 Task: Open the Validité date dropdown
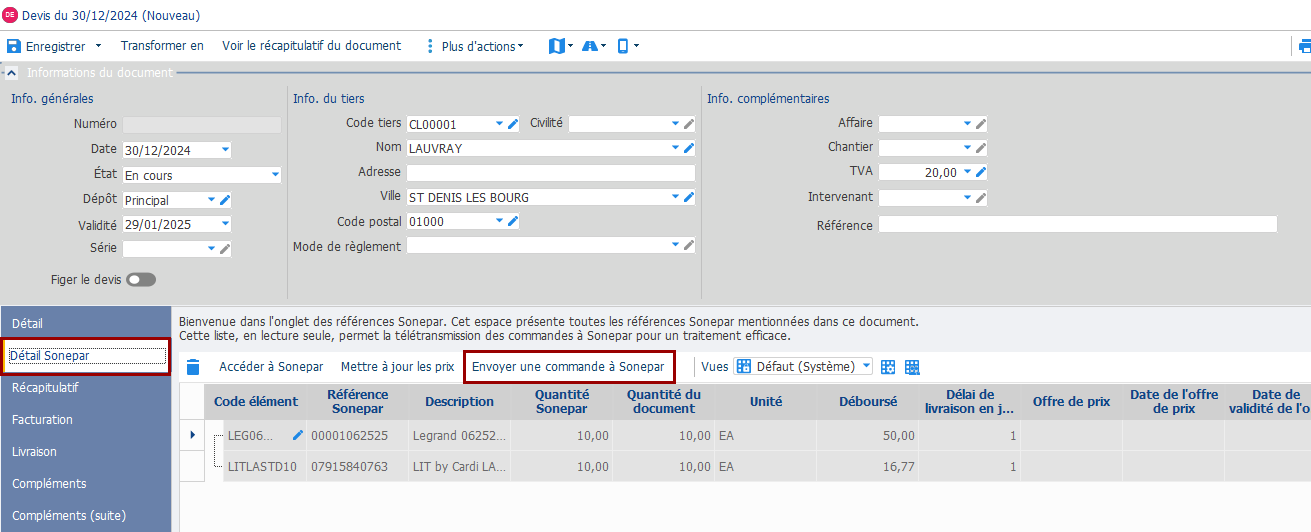[224, 224]
